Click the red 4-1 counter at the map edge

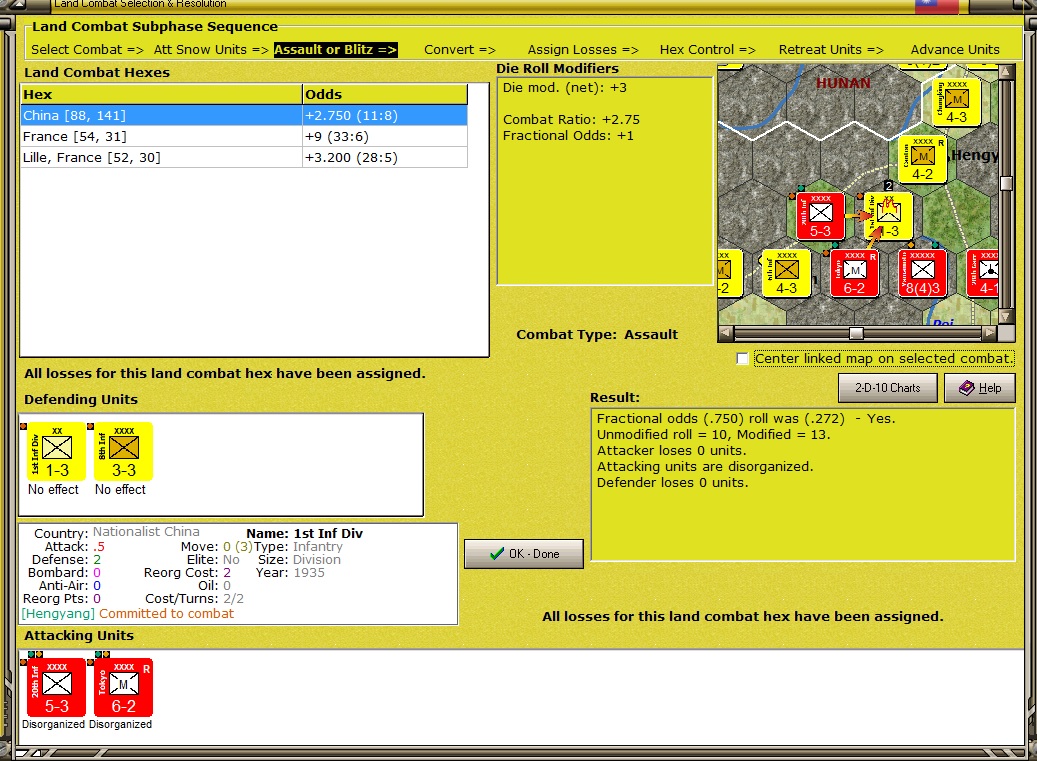pos(983,273)
